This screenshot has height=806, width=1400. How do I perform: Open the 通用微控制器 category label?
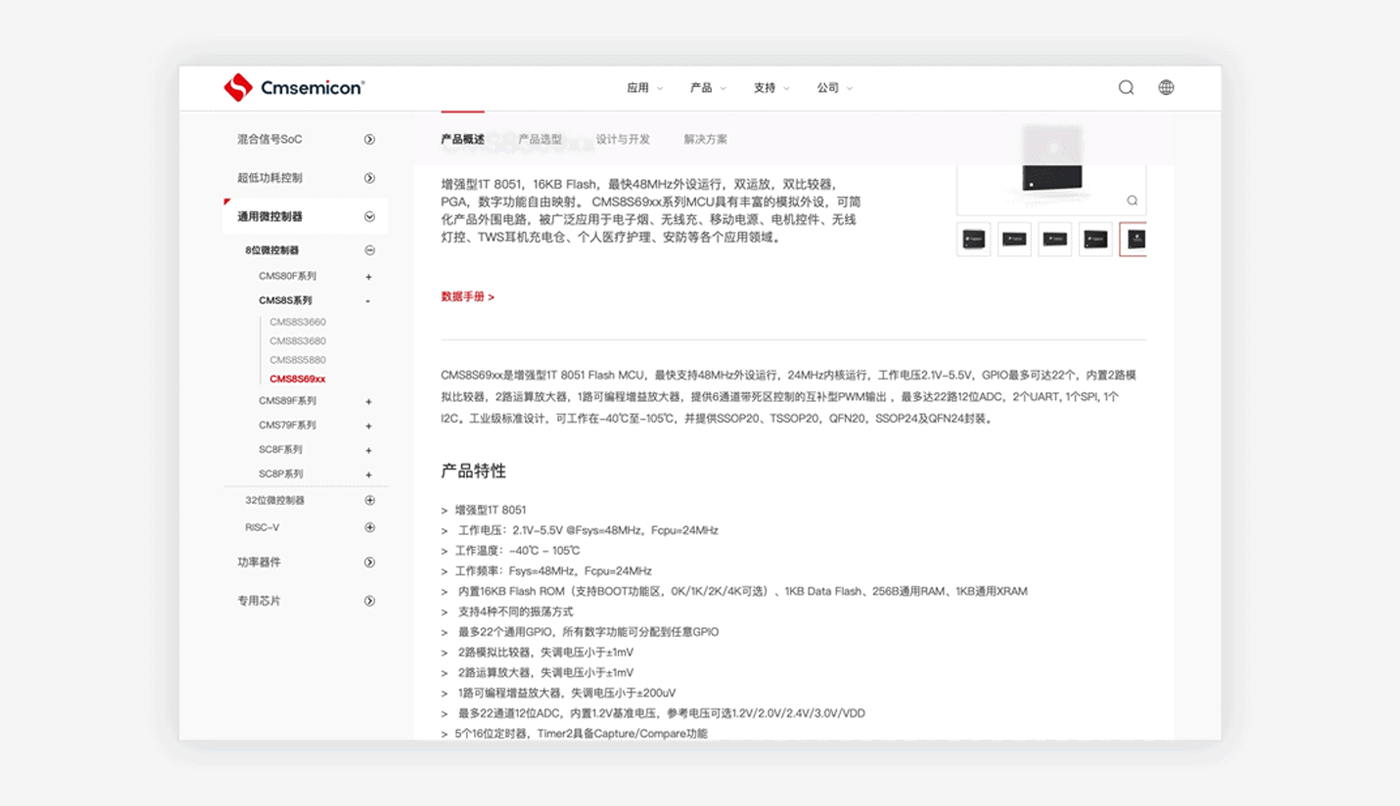tap(269, 216)
